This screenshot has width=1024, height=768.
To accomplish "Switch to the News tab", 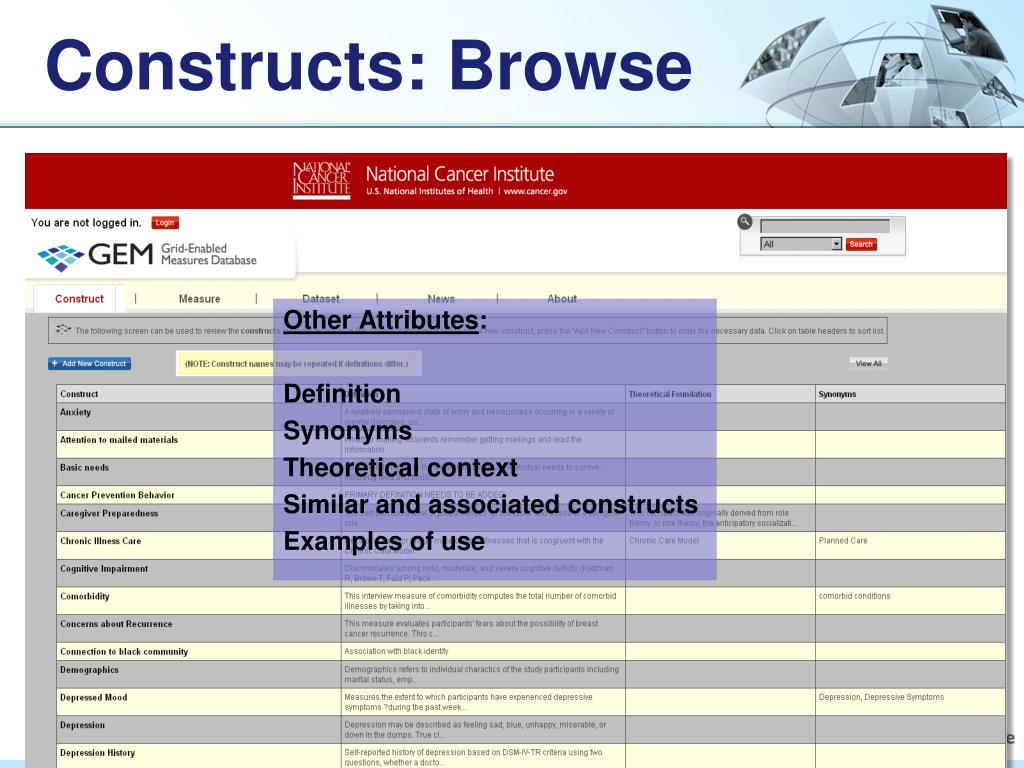I will [x=441, y=298].
